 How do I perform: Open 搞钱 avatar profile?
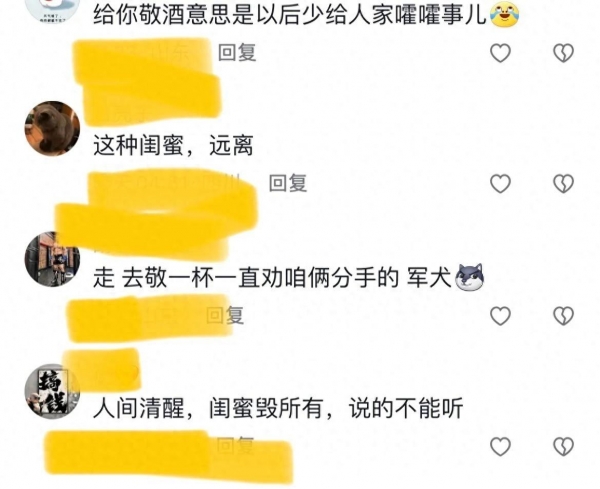(52, 391)
